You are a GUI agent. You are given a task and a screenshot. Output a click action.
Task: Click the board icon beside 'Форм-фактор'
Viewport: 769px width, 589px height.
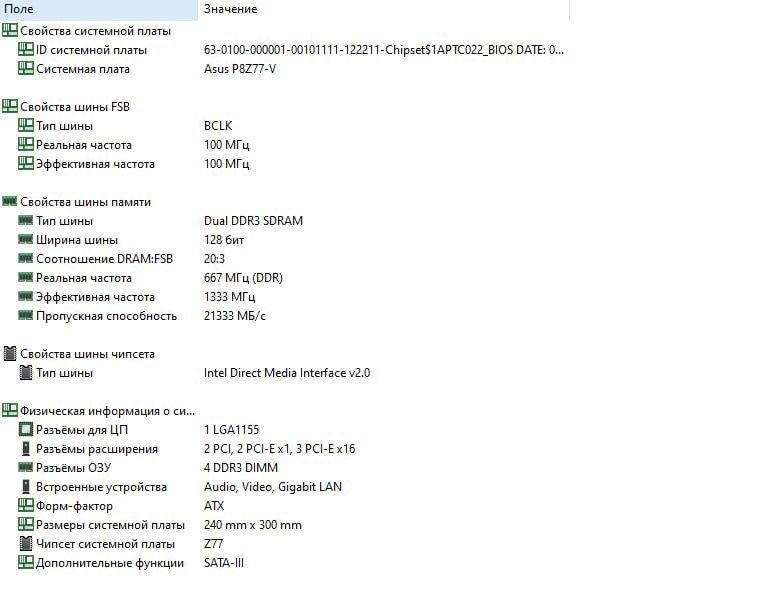26,505
